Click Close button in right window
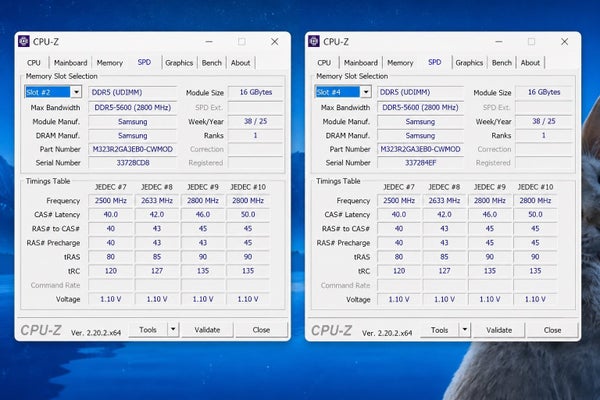Viewport: 600px width, 400px height. point(553,330)
